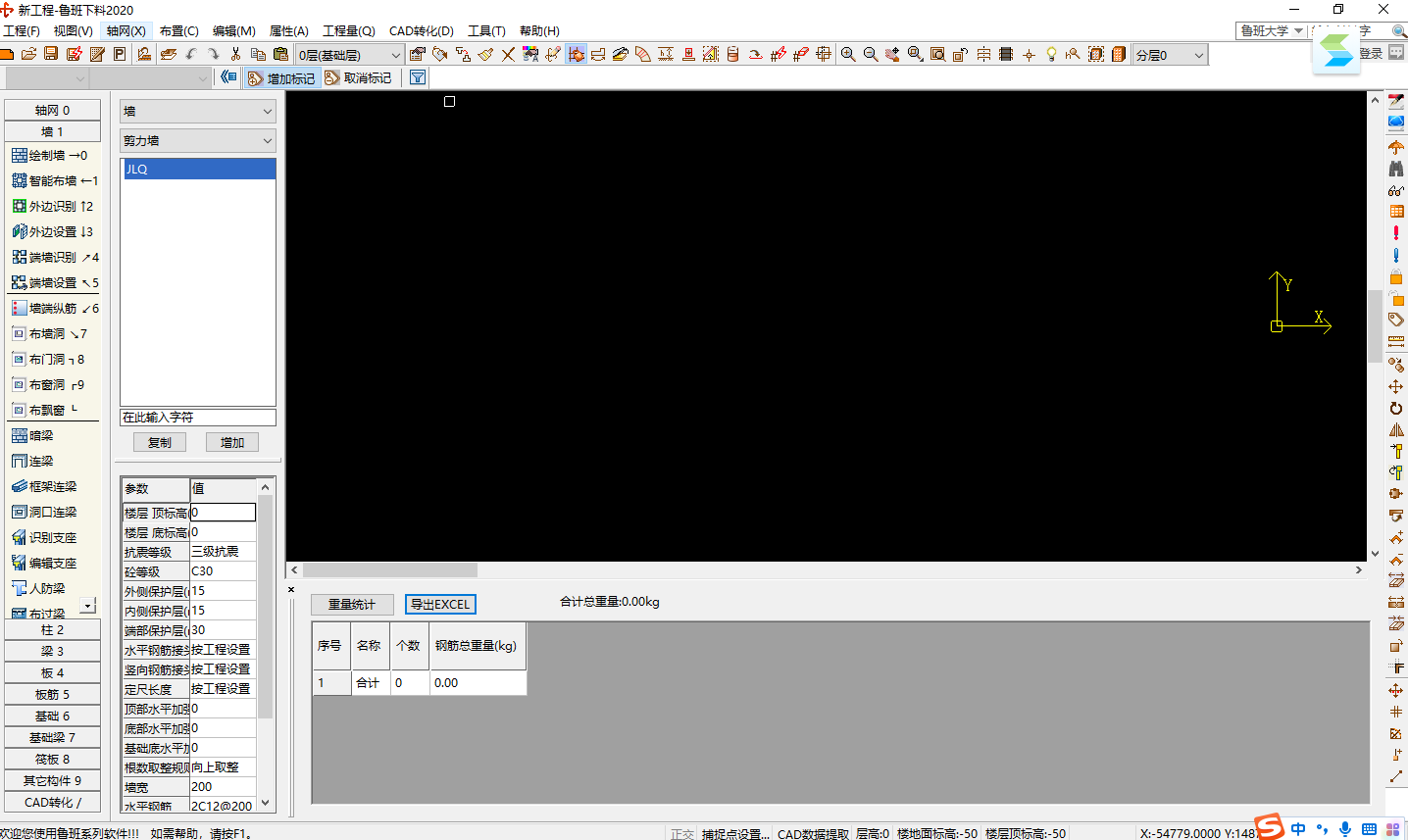
Task: Open the 剪力墙 subtype dropdown
Action: (198, 141)
